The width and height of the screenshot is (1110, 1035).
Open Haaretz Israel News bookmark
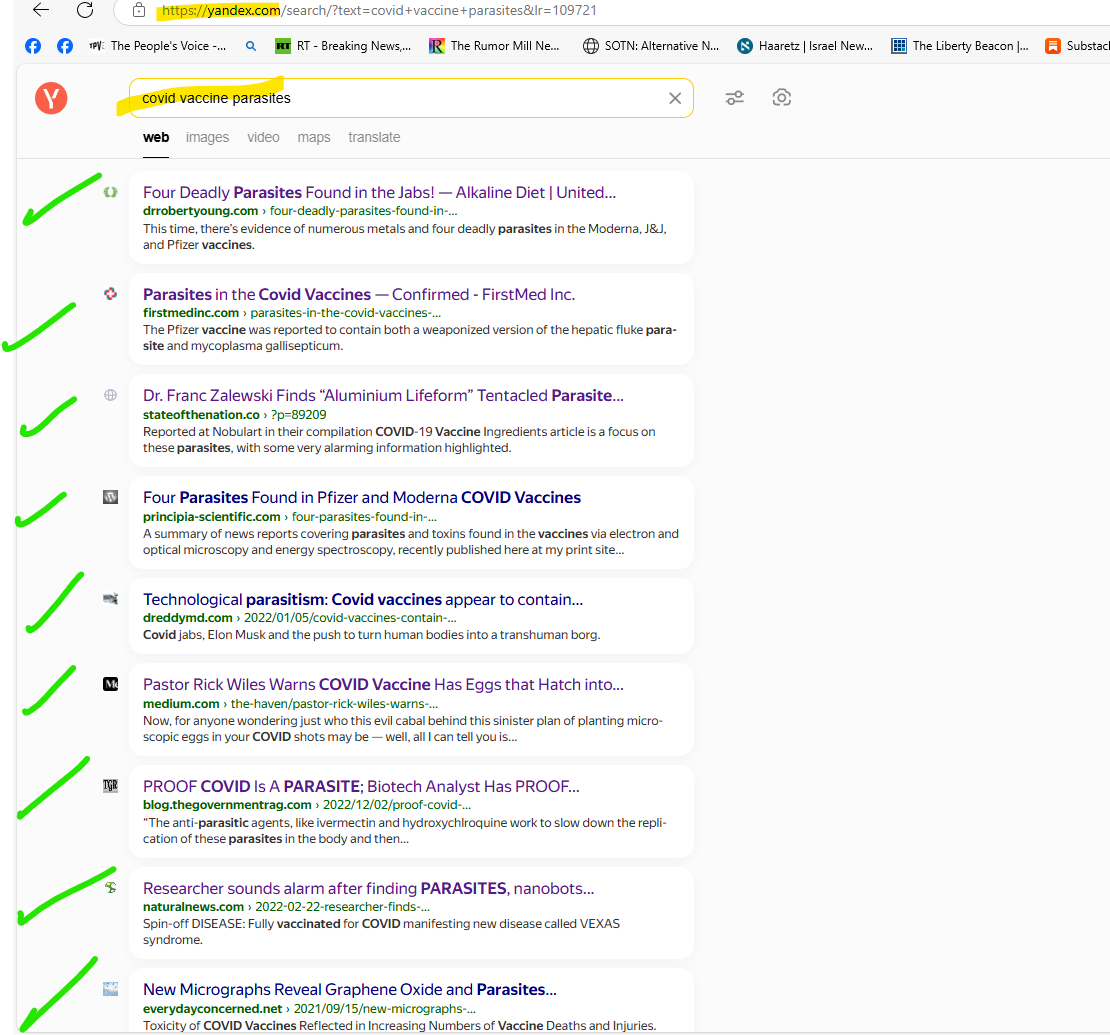[804, 46]
